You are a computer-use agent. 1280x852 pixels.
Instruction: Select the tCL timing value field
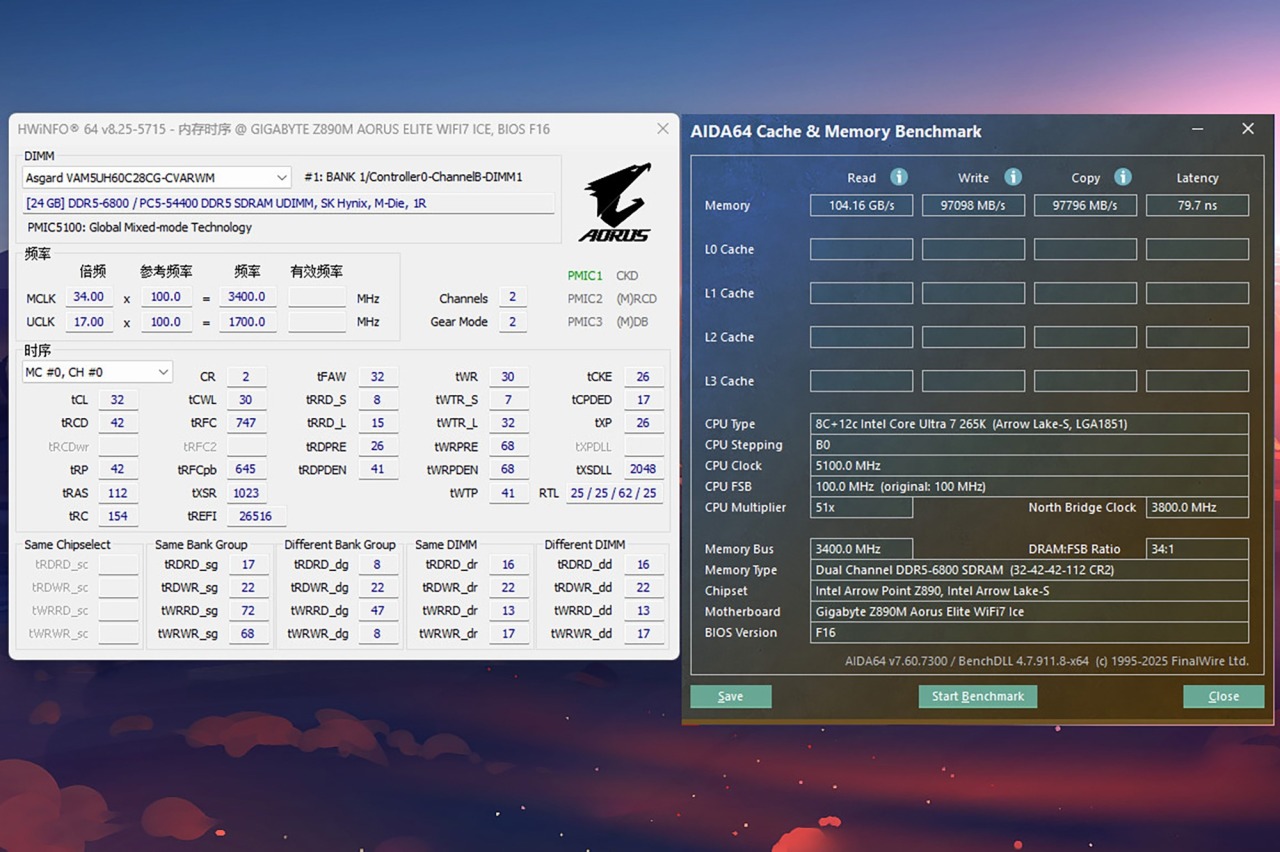coord(117,400)
